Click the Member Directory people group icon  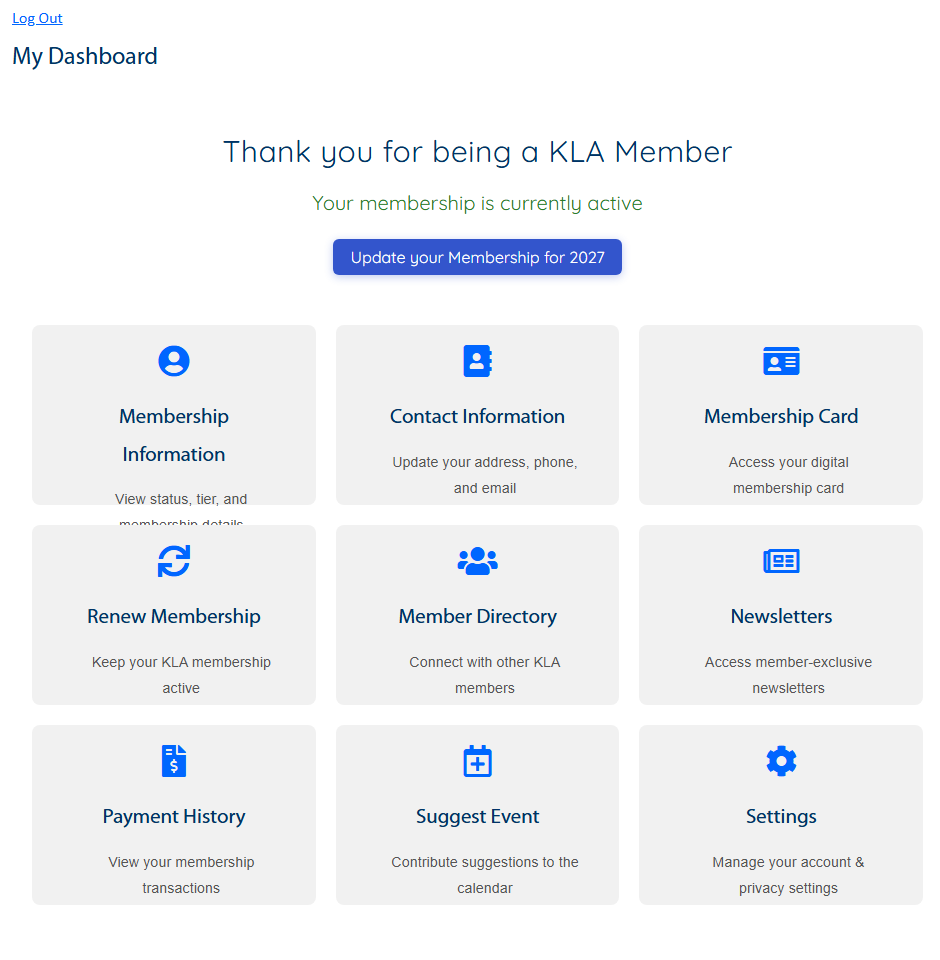(477, 561)
